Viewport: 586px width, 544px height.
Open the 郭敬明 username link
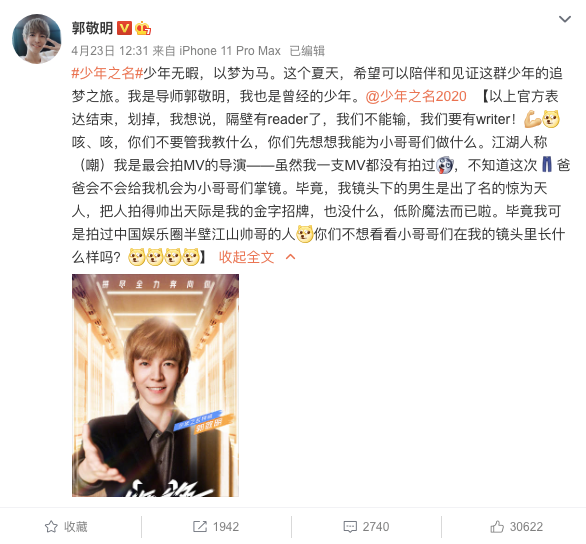92,28
